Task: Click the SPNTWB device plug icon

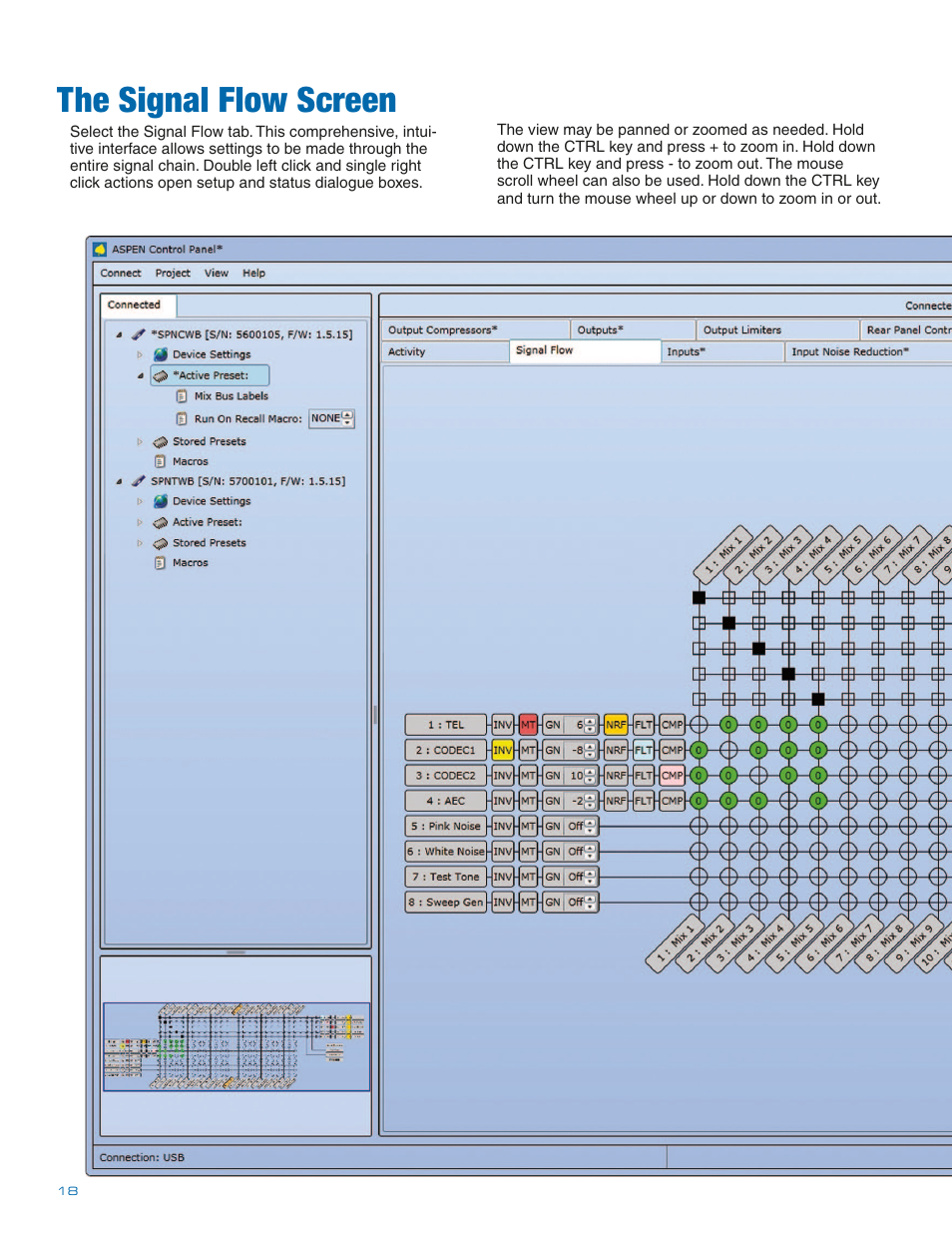Action: tap(139, 481)
